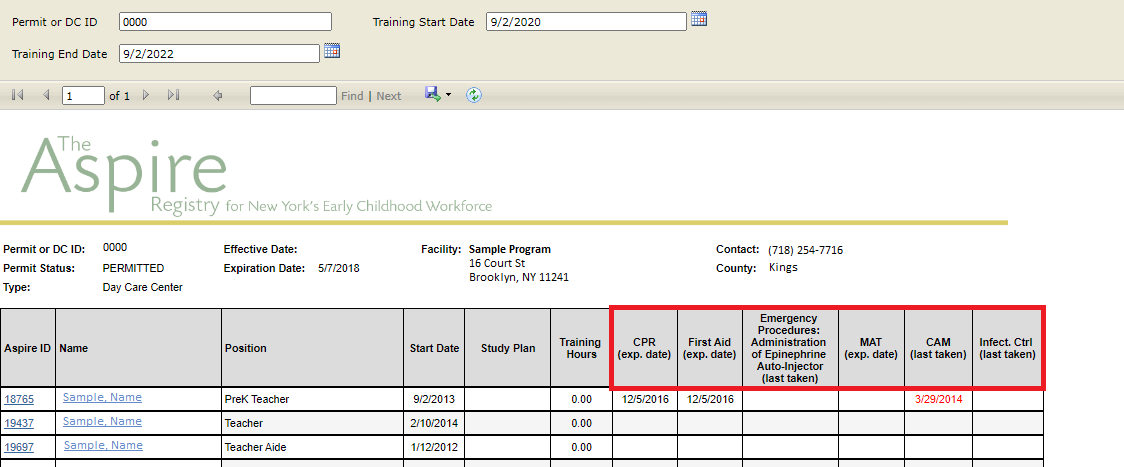The image size is (1124, 467).
Task: Edit the Training End Date field
Action: pyautogui.click(x=219, y=54)
